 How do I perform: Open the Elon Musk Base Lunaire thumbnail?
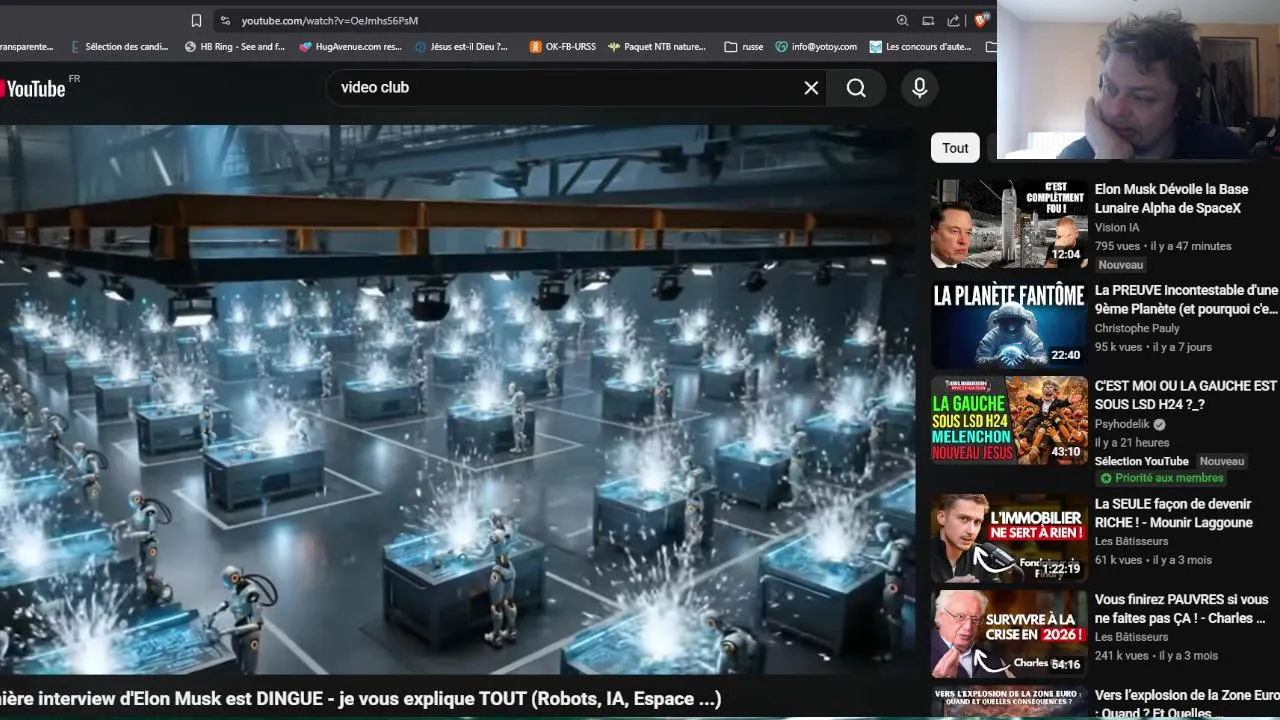coord(1008,224)
